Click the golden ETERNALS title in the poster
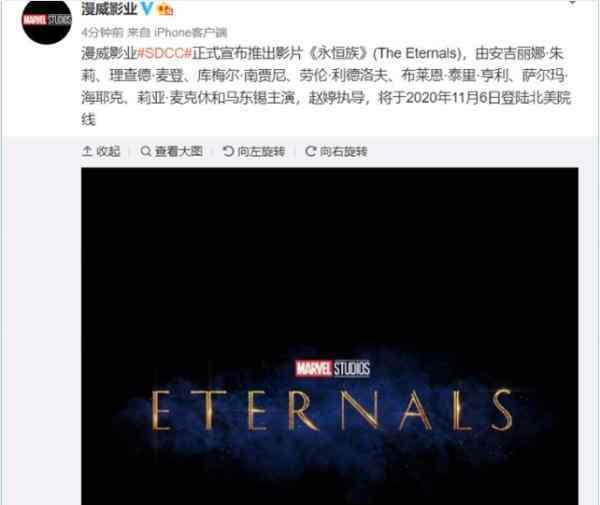This screenshot has width=600, height=505. pos(332,411)
